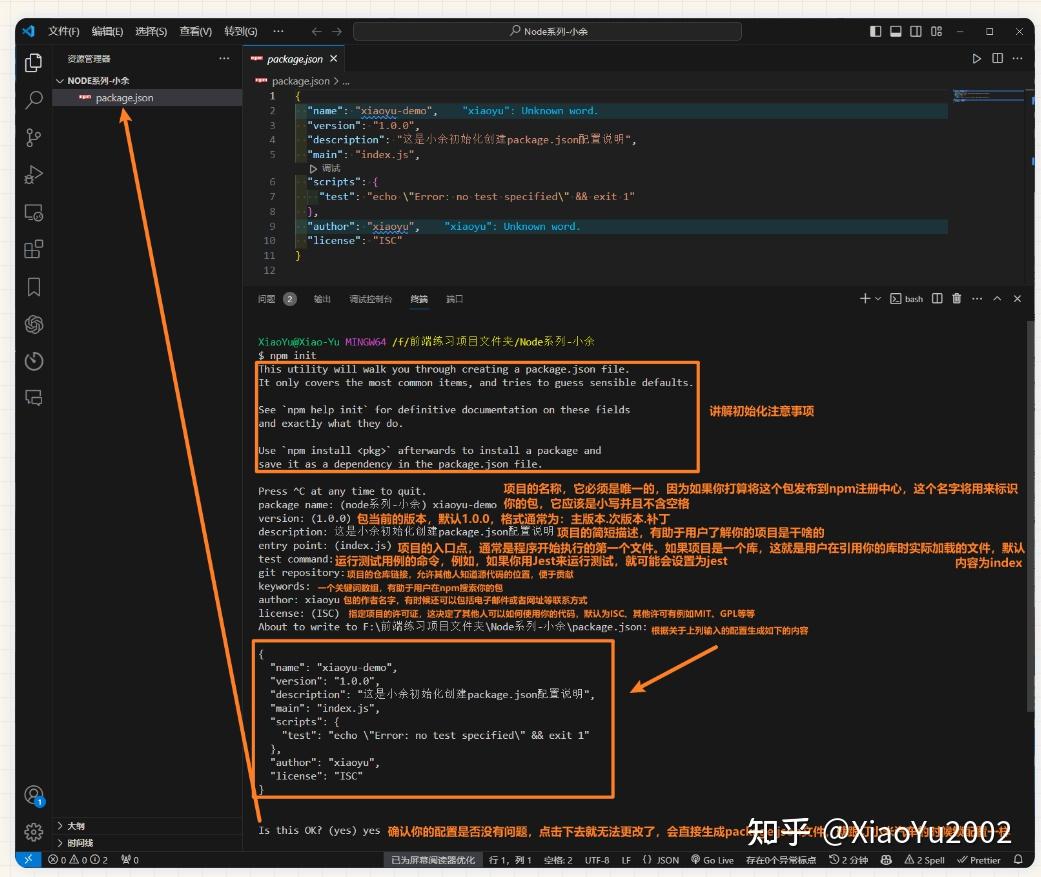The image size is (1041, 877).
Task: Maximize the panel with chevron icon
Action: (x=997, y=299)
